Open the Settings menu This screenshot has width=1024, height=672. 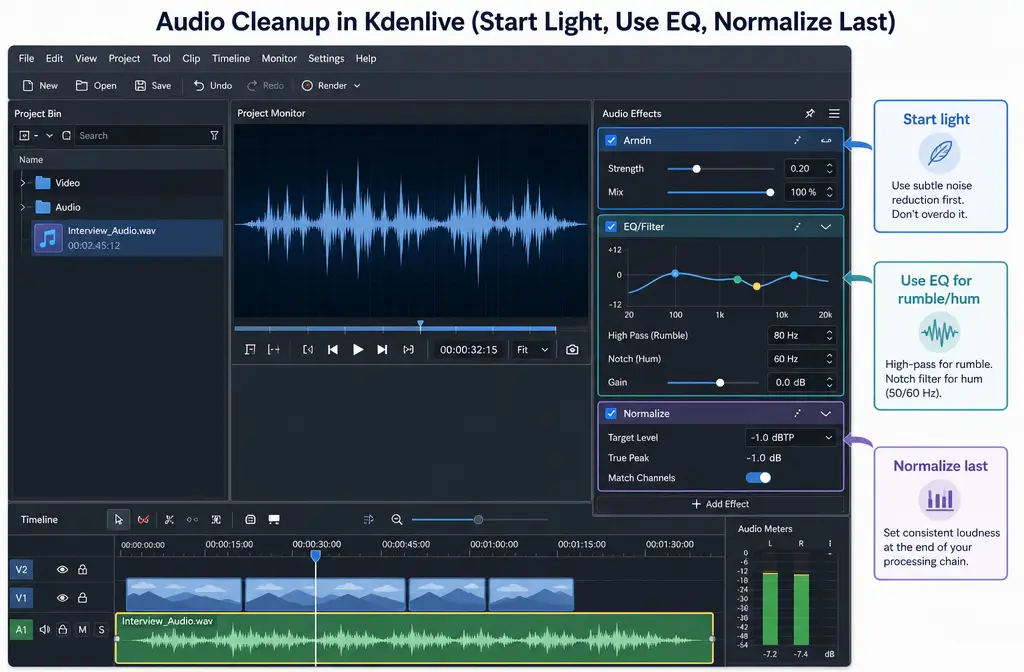pyautogui.click(x=326, y=58)
